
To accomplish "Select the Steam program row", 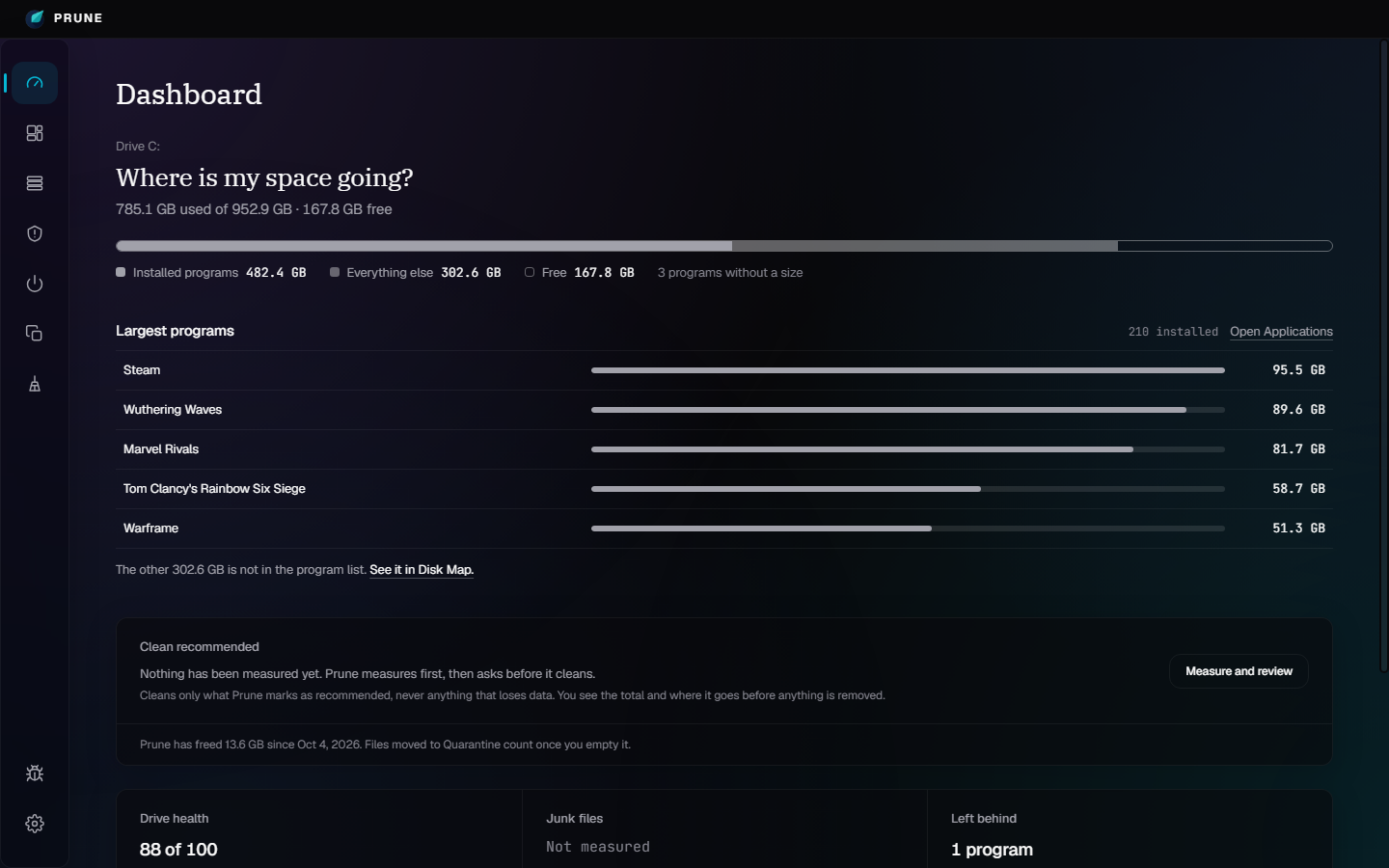I will [724, 370].
